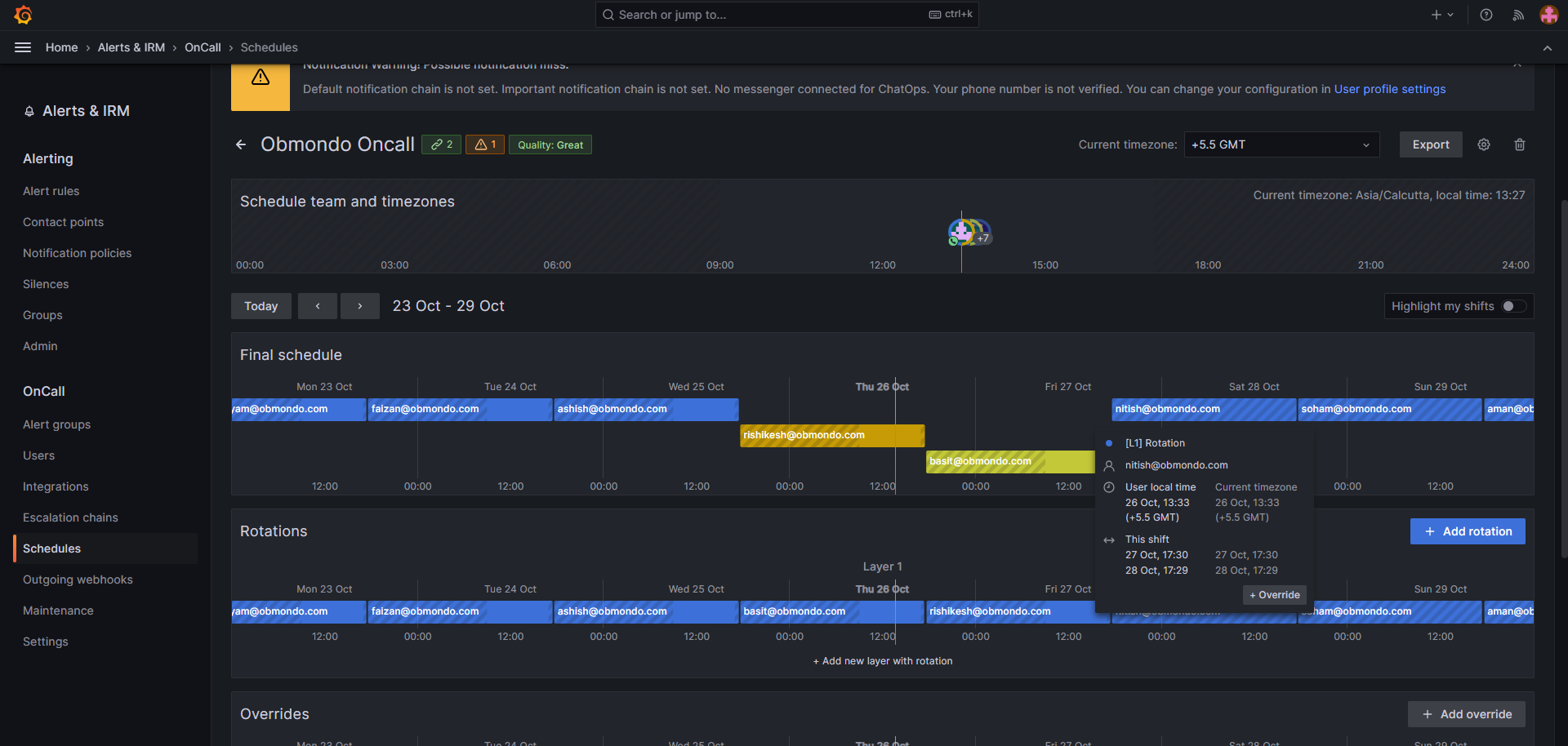
Task: Open the user profile avatar menu
Action: click(x=1548, y=15)
